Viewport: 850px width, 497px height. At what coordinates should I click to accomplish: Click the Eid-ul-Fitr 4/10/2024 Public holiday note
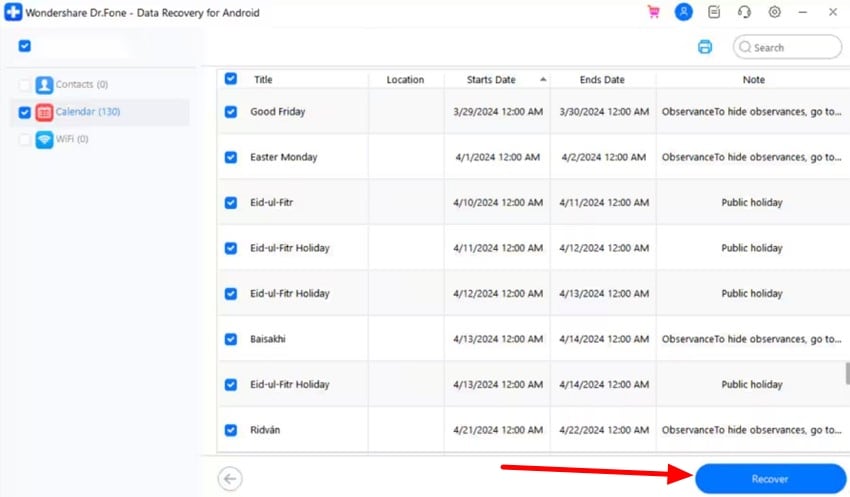click(752, 203)
